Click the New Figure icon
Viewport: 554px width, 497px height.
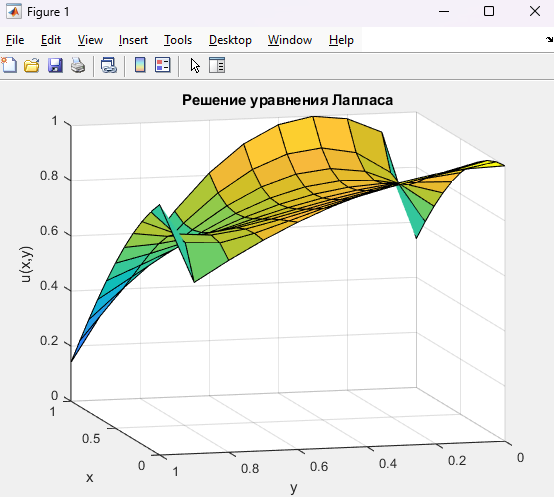click(x=9, y=65)
